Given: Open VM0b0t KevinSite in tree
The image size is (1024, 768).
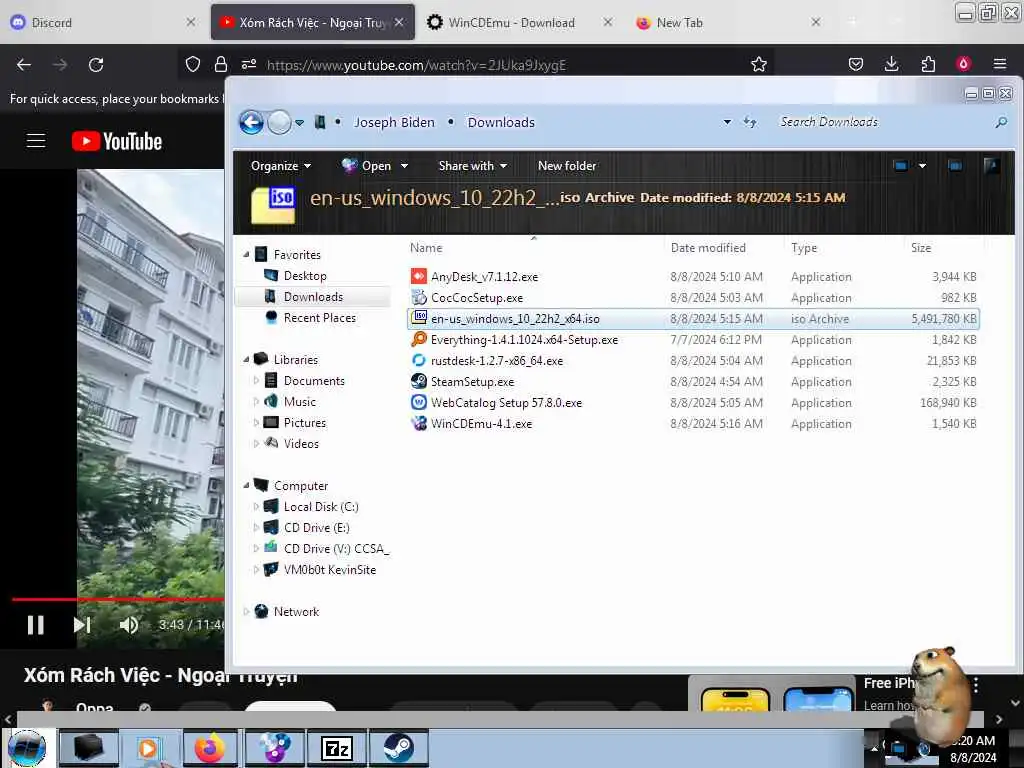Looking at the screenshot, I should [329, 569].
